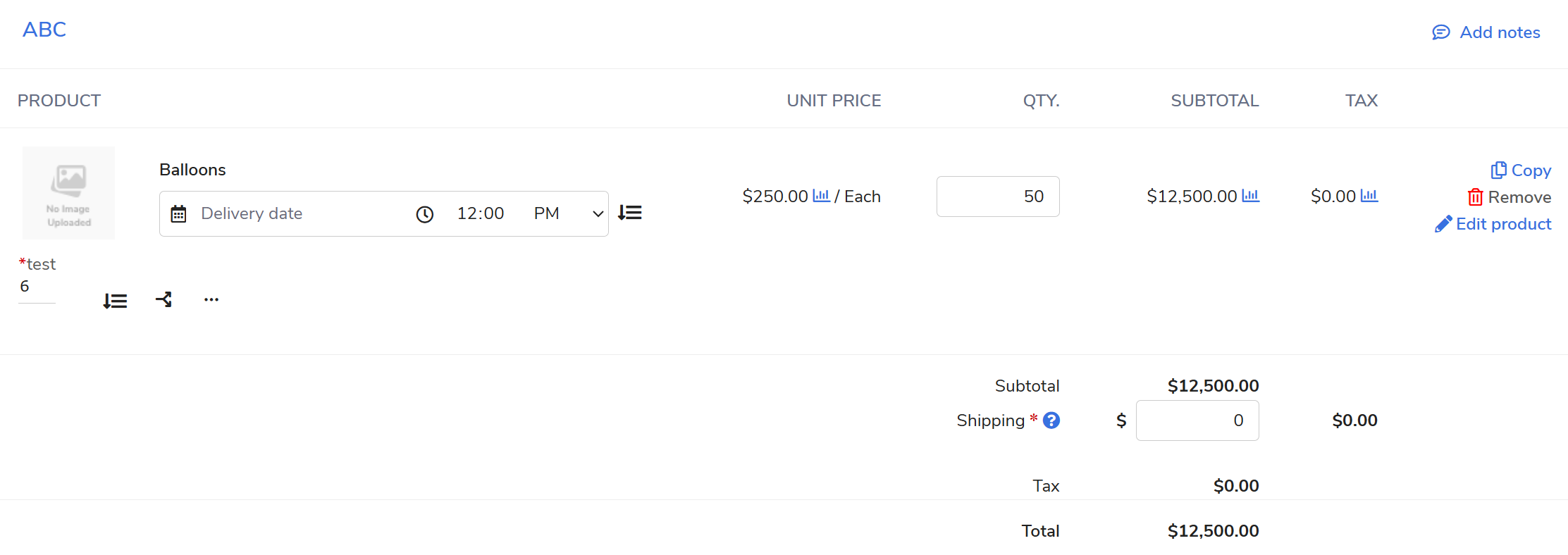The height and width of the screenshot is (555, 1568).
Task: Open the ABC link
Action: pos(44,30)
